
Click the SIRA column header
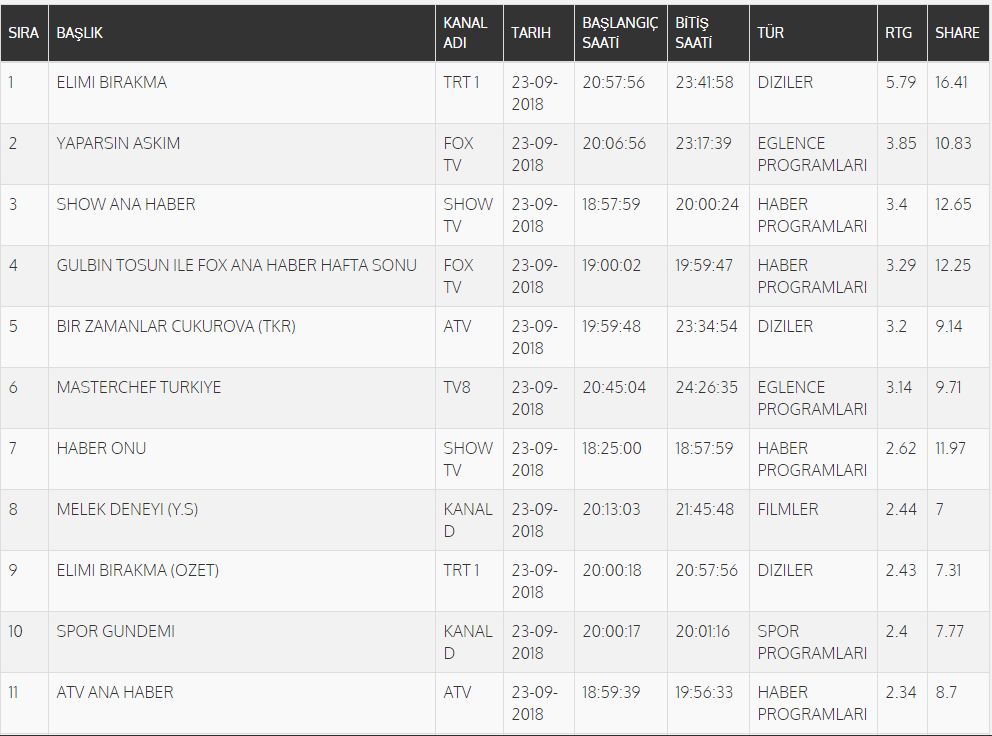tap(23, 33)
